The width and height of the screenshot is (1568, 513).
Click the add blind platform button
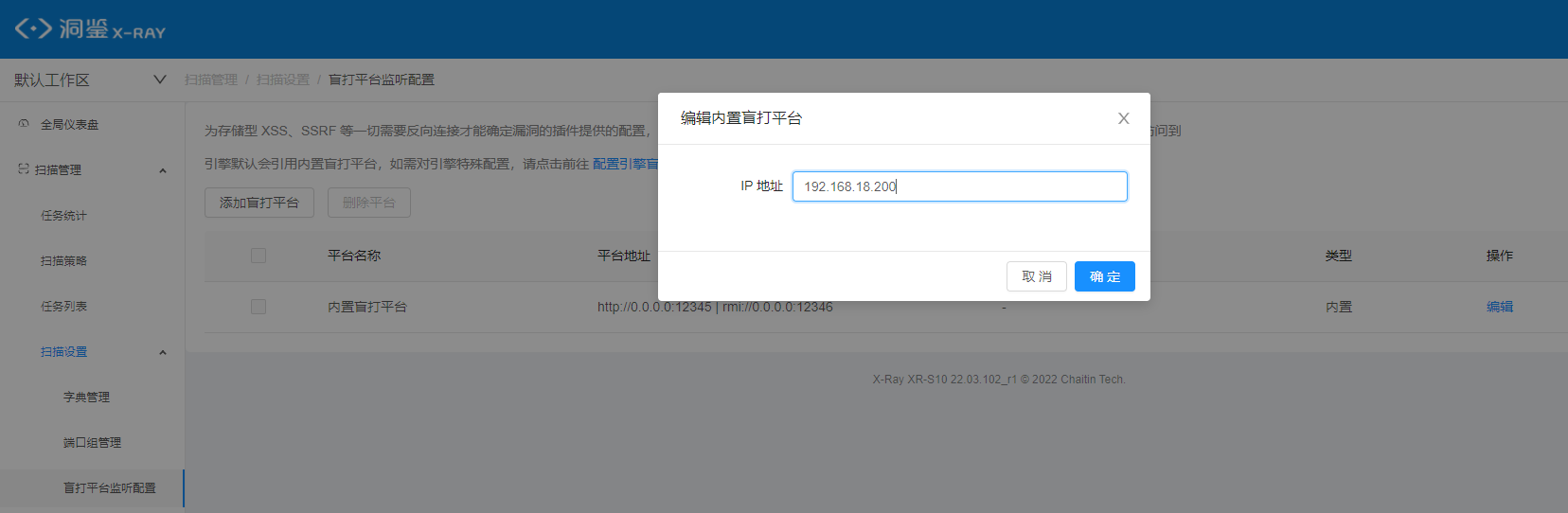258,203
